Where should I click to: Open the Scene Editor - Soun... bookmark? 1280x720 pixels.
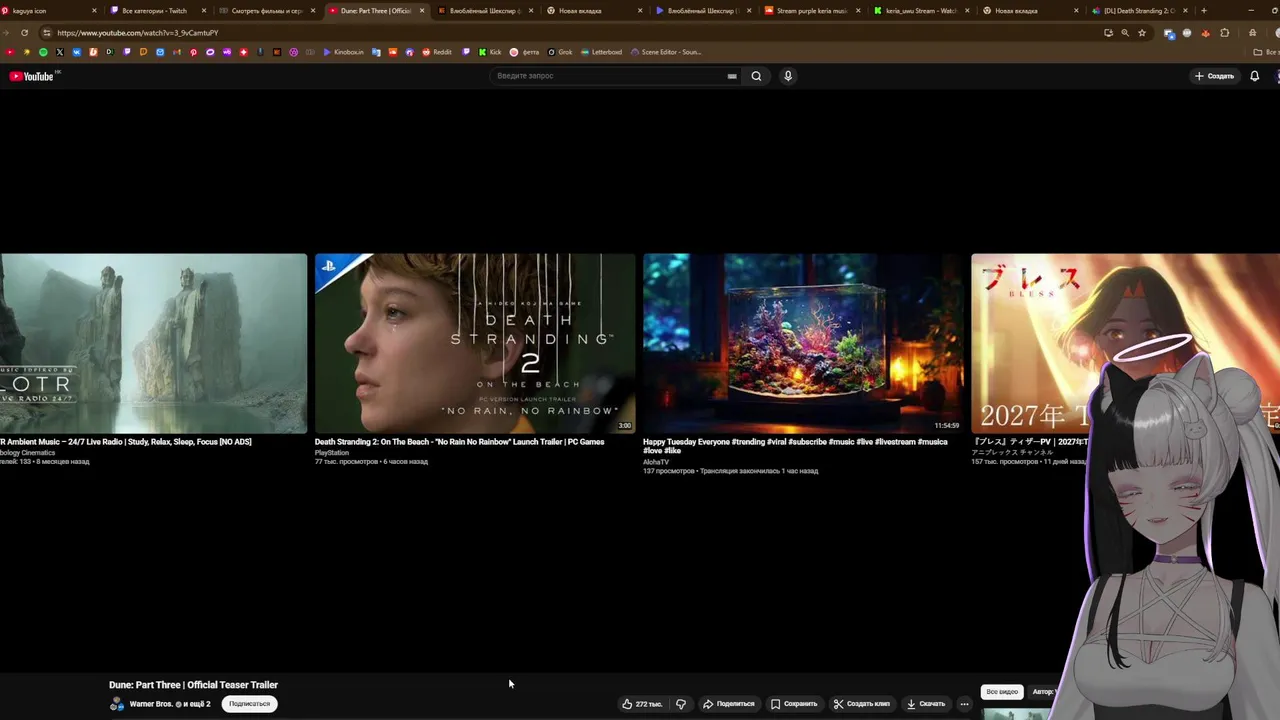point(666,52)
